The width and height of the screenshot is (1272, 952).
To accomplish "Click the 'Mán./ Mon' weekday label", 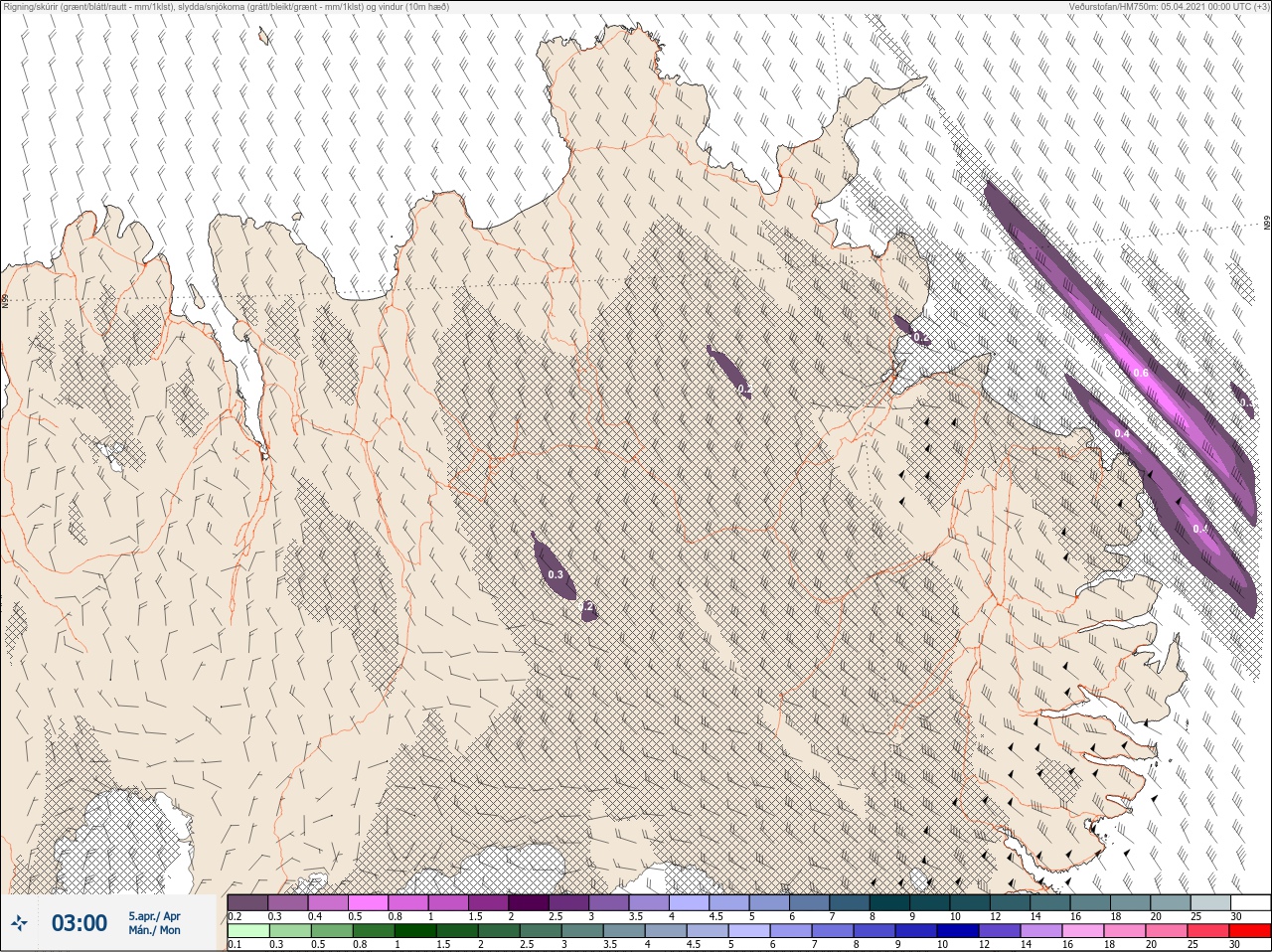I will pos(154,931).
